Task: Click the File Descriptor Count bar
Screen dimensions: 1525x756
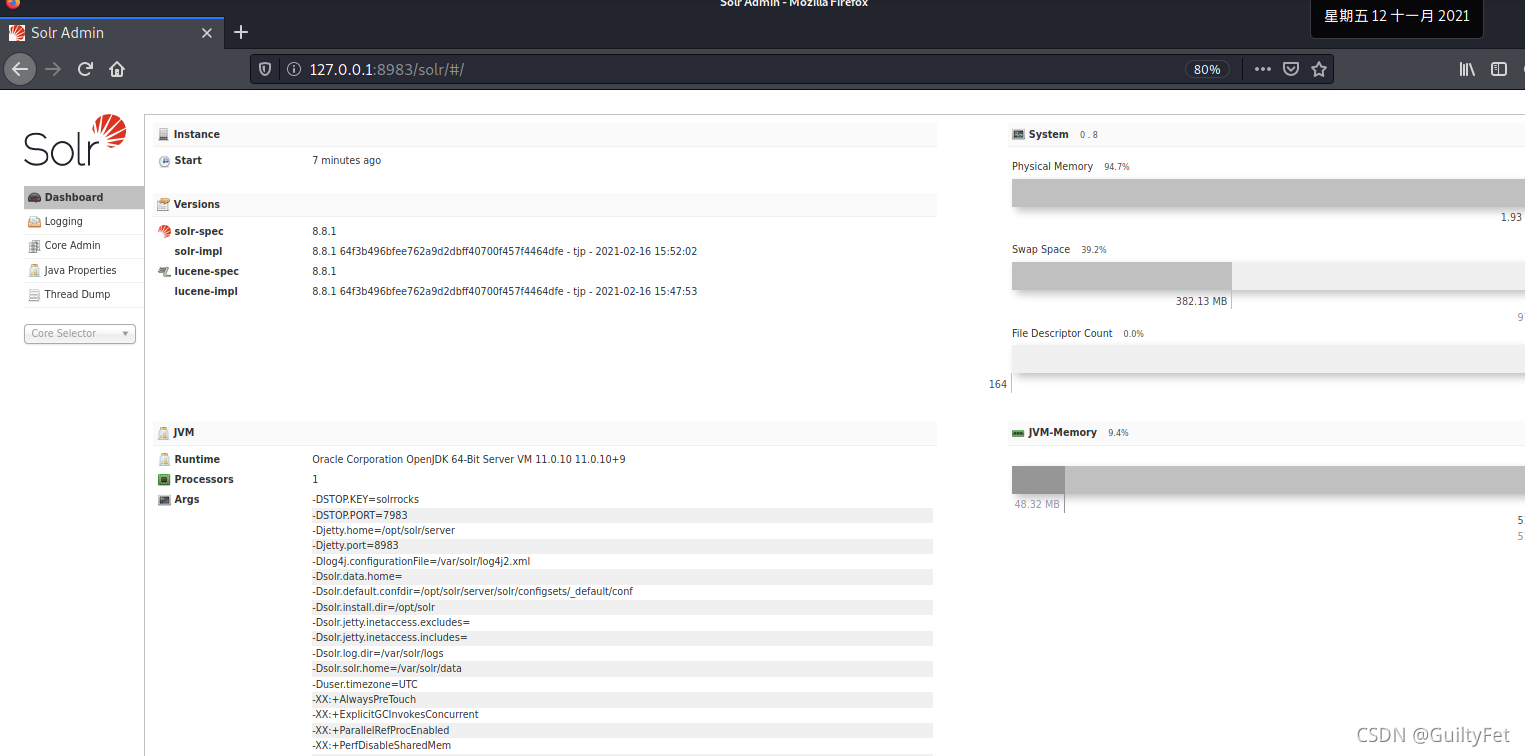Action: tap(1268, 359)
